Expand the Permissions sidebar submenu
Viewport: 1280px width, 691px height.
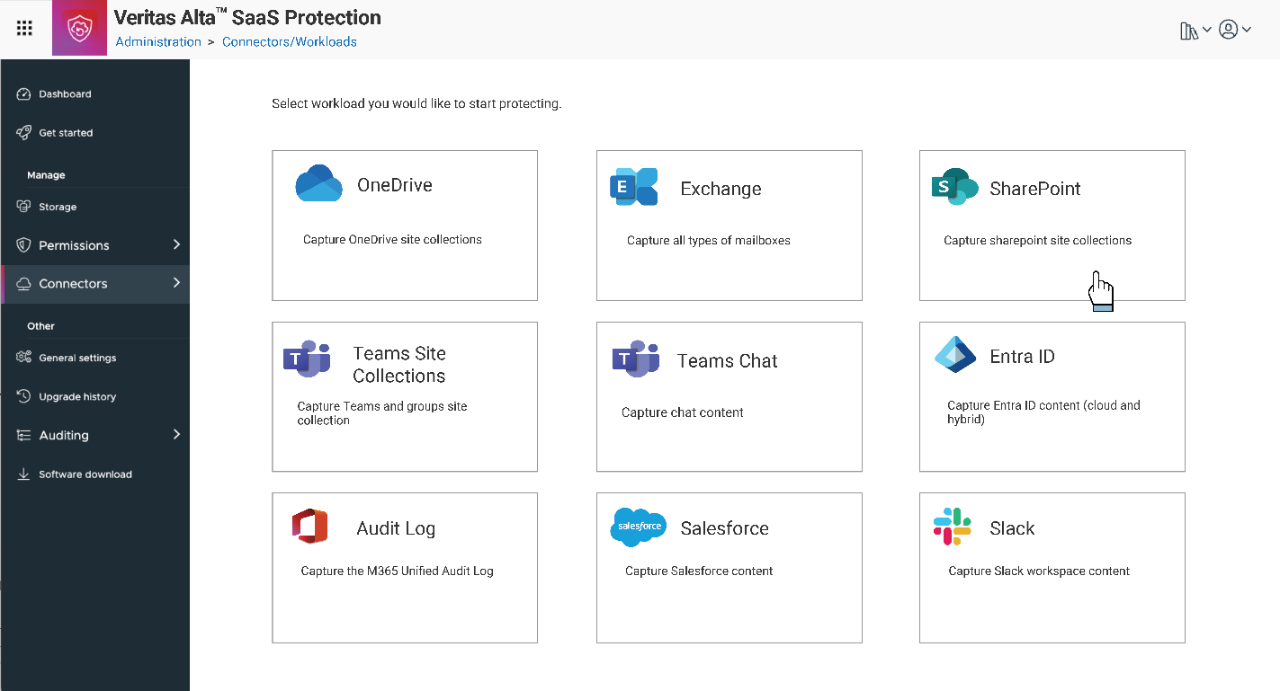pyautogui.click(x=176, y=245)
